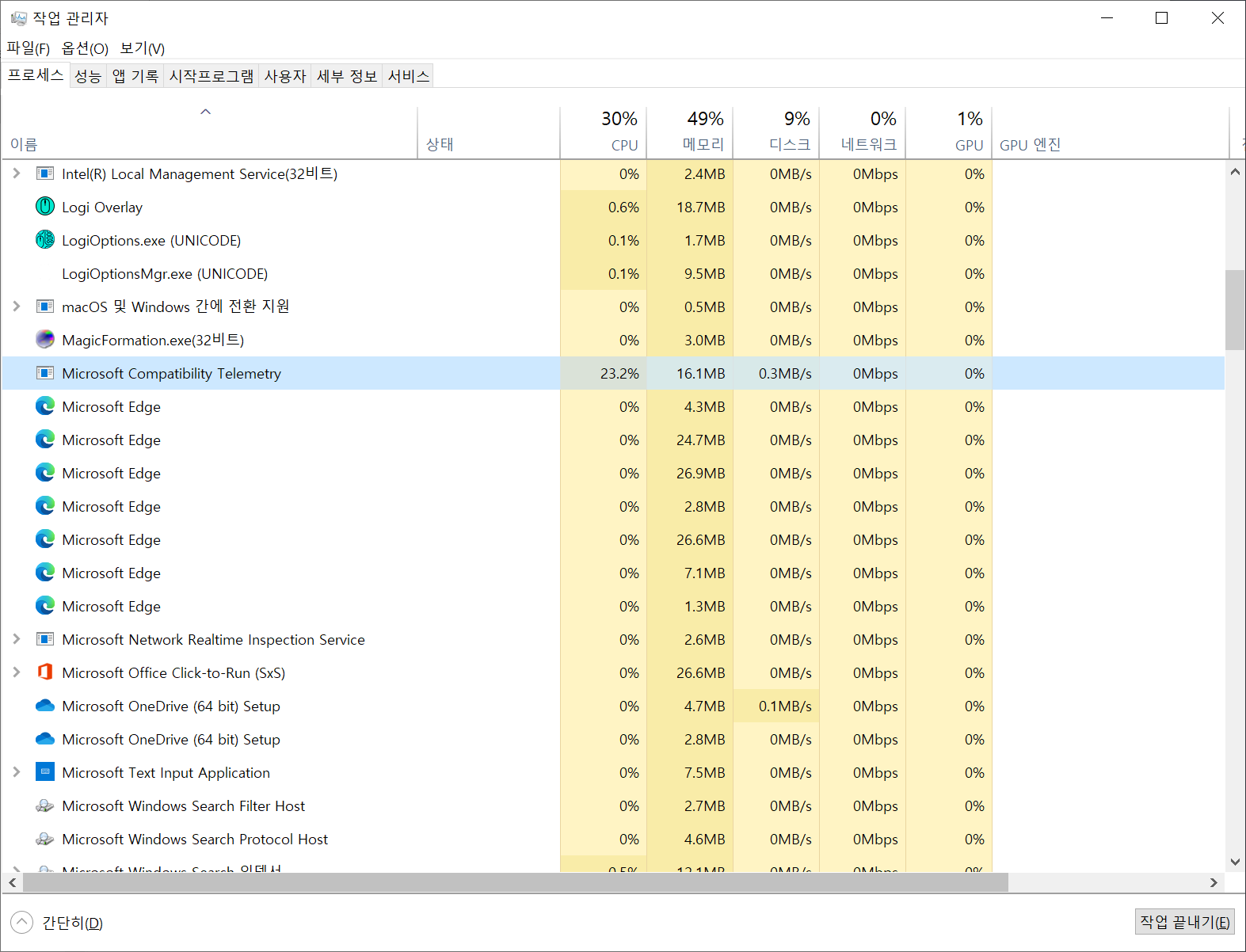
Task: Click the MagicFormation.exe icon
Action: 45,340
